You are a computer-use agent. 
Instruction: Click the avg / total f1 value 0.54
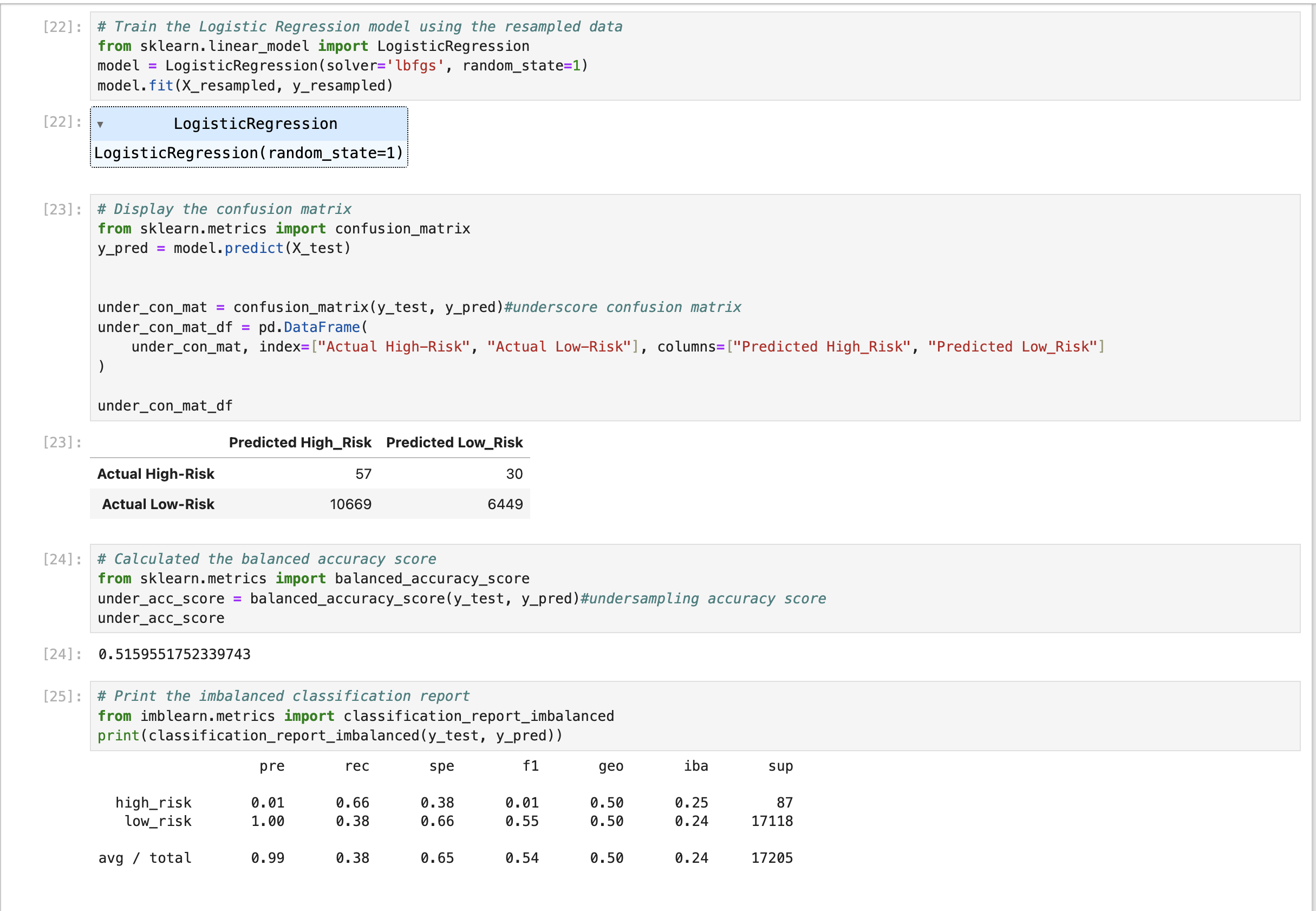click(522, 858)
